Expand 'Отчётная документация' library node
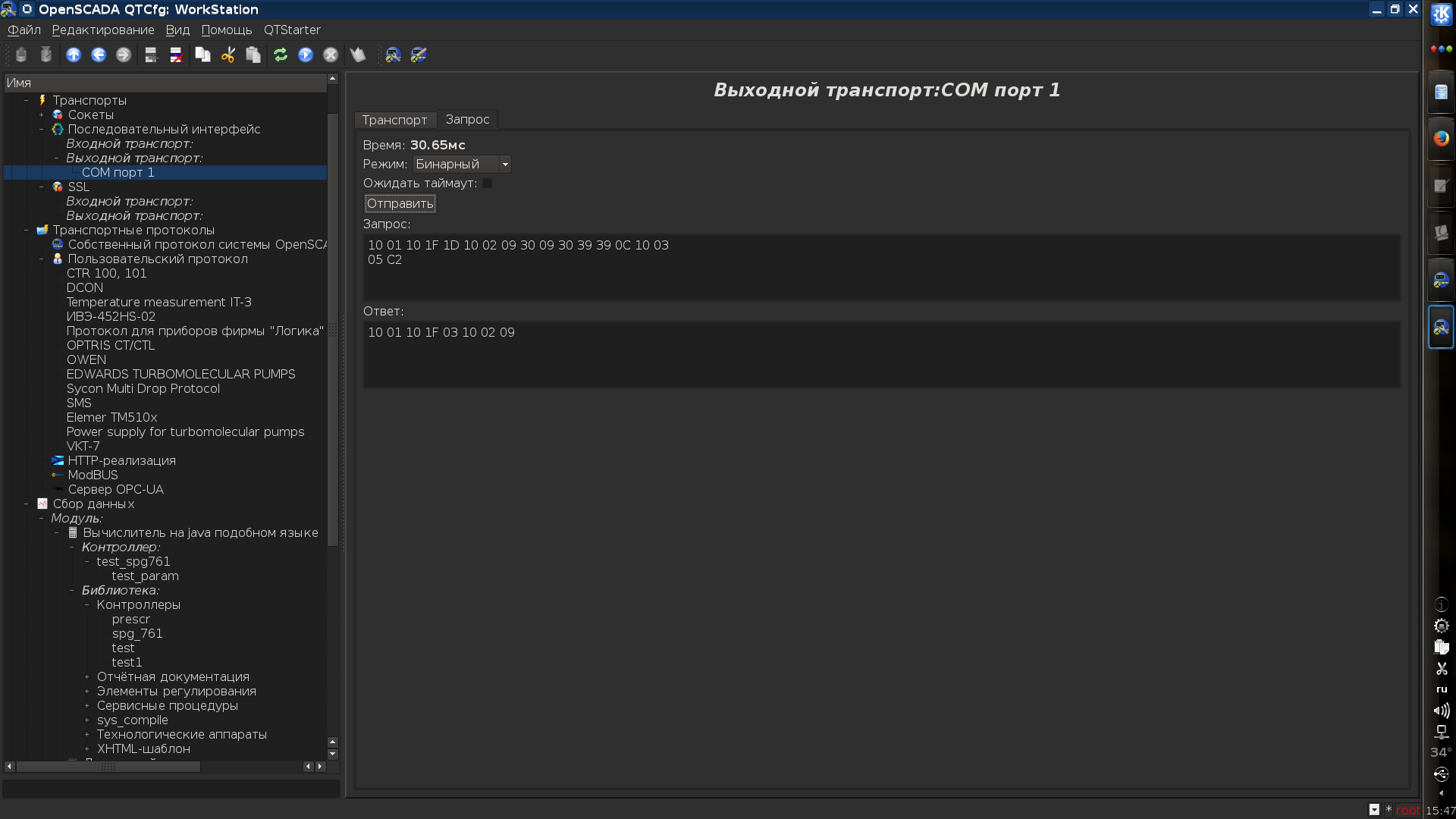 click(87, 677)
